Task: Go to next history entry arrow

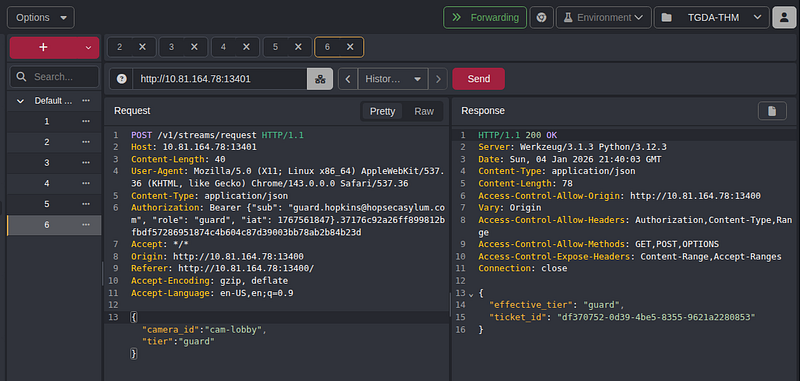Action: point(438,79)
